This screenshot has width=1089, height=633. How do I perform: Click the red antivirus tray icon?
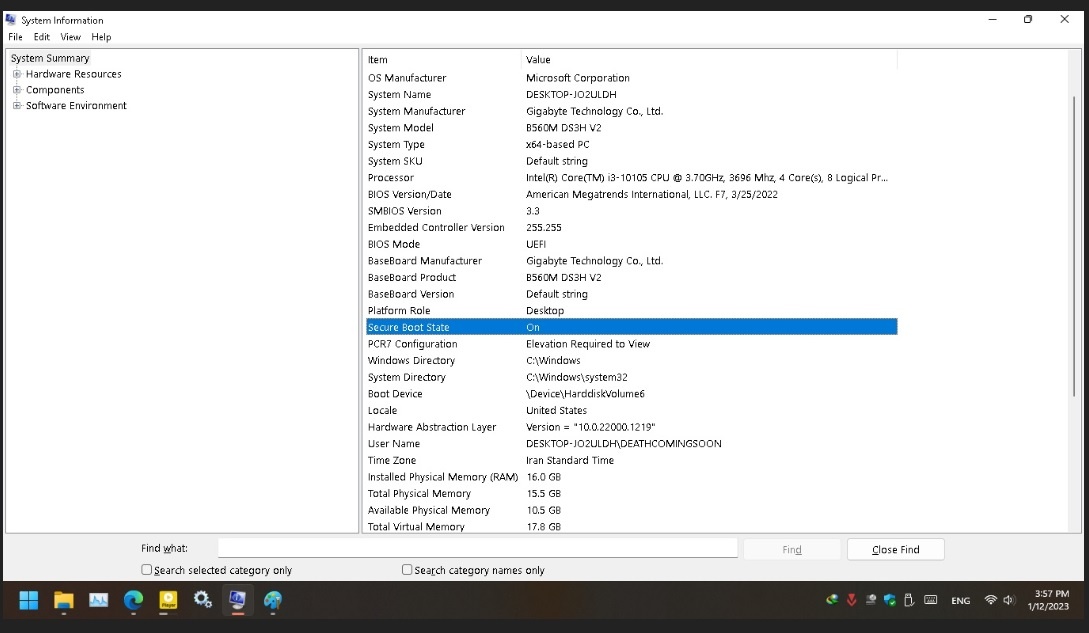point(851,600)
